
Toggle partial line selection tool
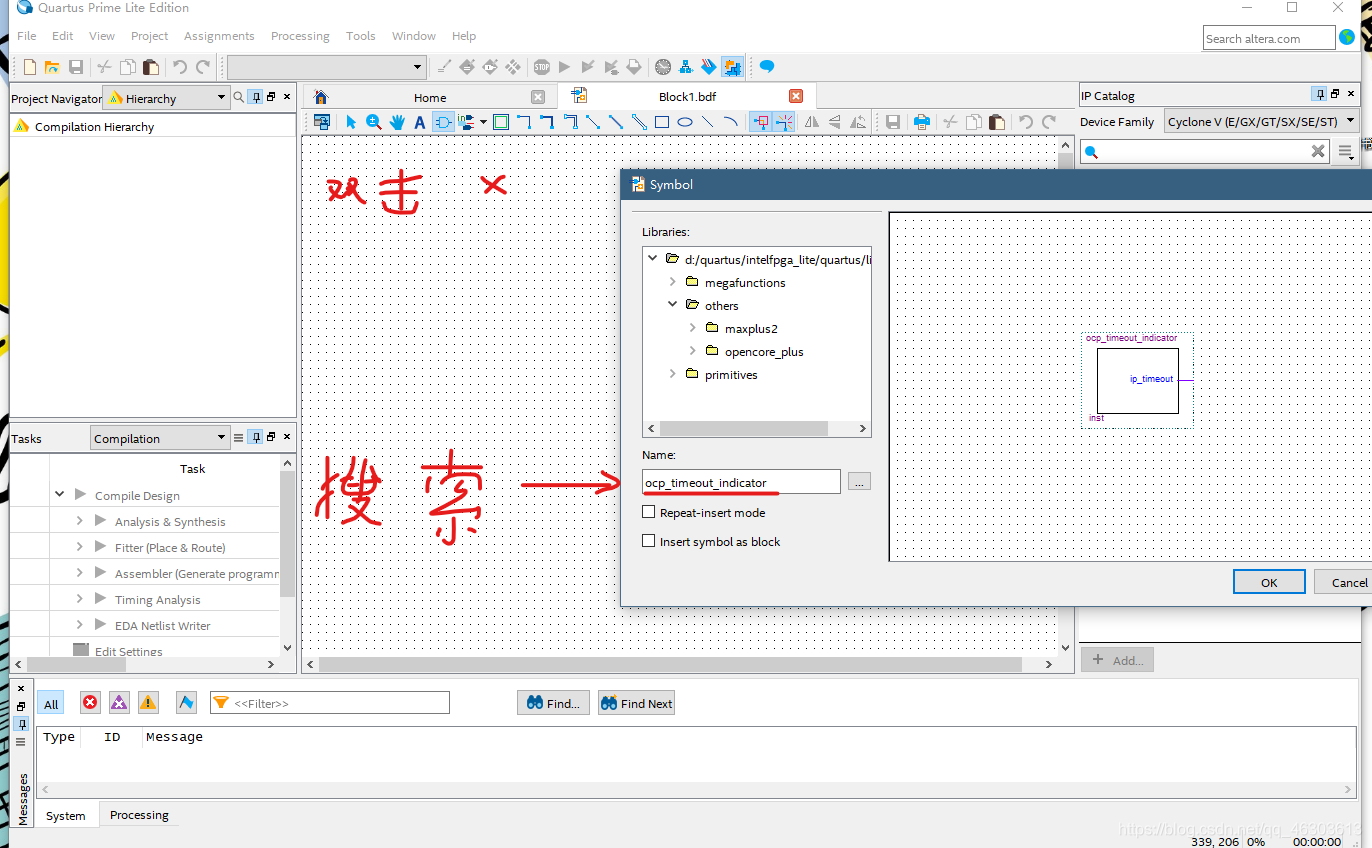click(784, 122)
